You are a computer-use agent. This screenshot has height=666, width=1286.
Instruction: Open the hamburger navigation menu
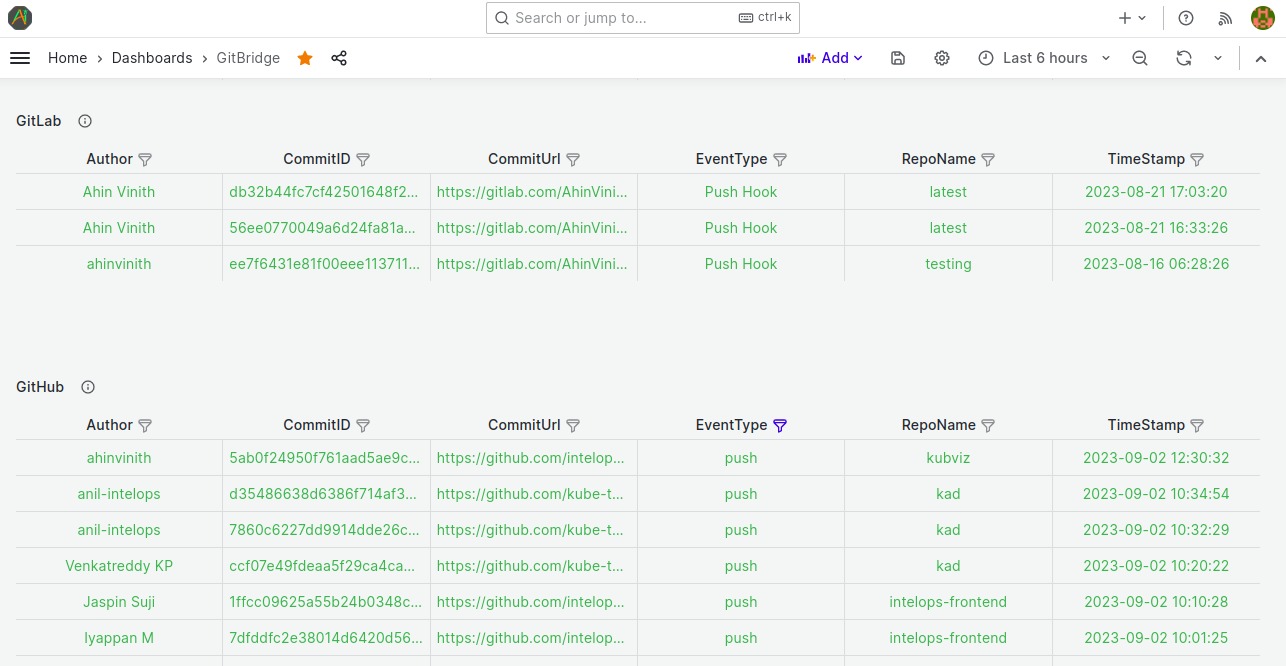20,58
